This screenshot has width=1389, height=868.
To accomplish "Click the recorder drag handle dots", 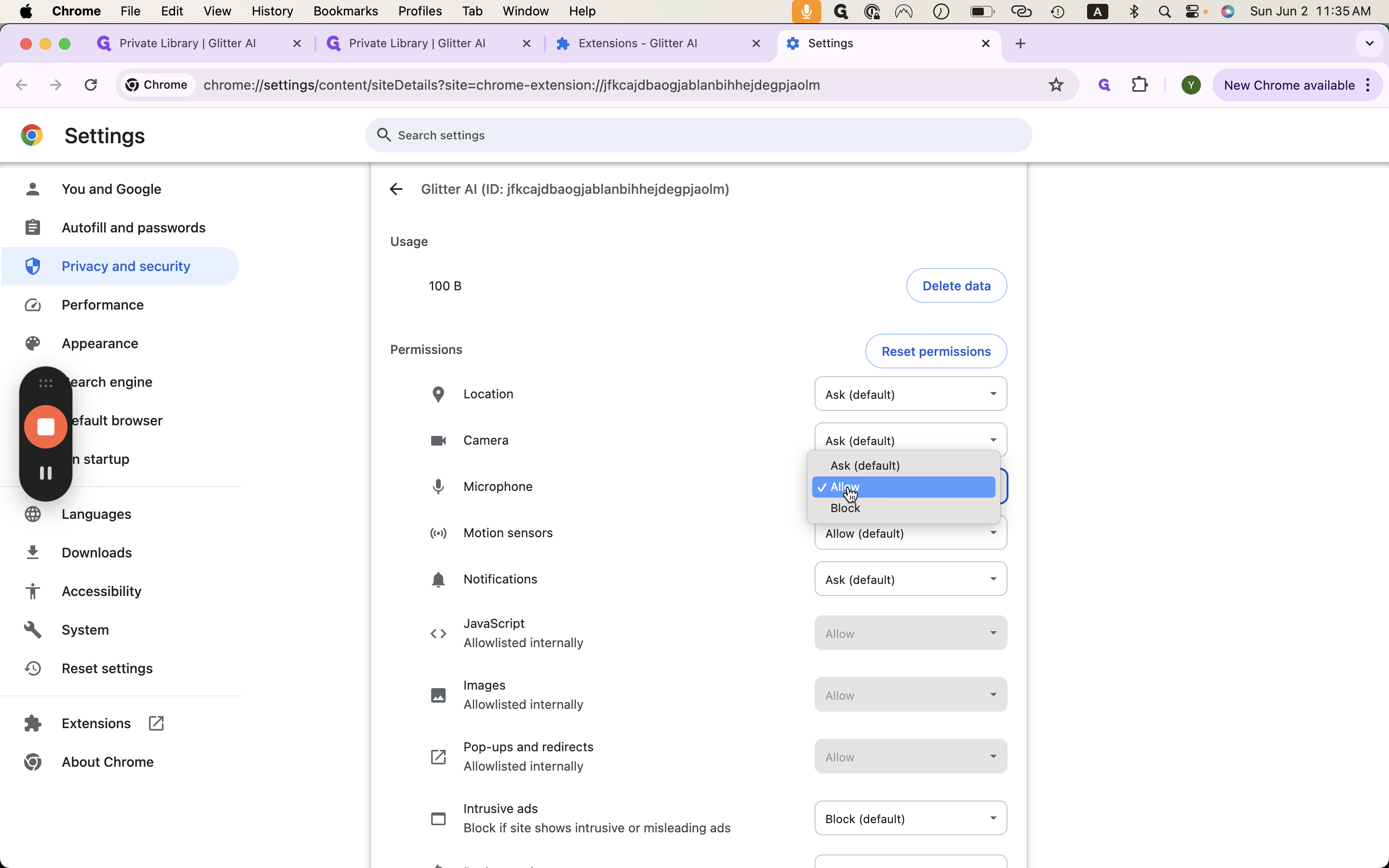I will (46, 383).
